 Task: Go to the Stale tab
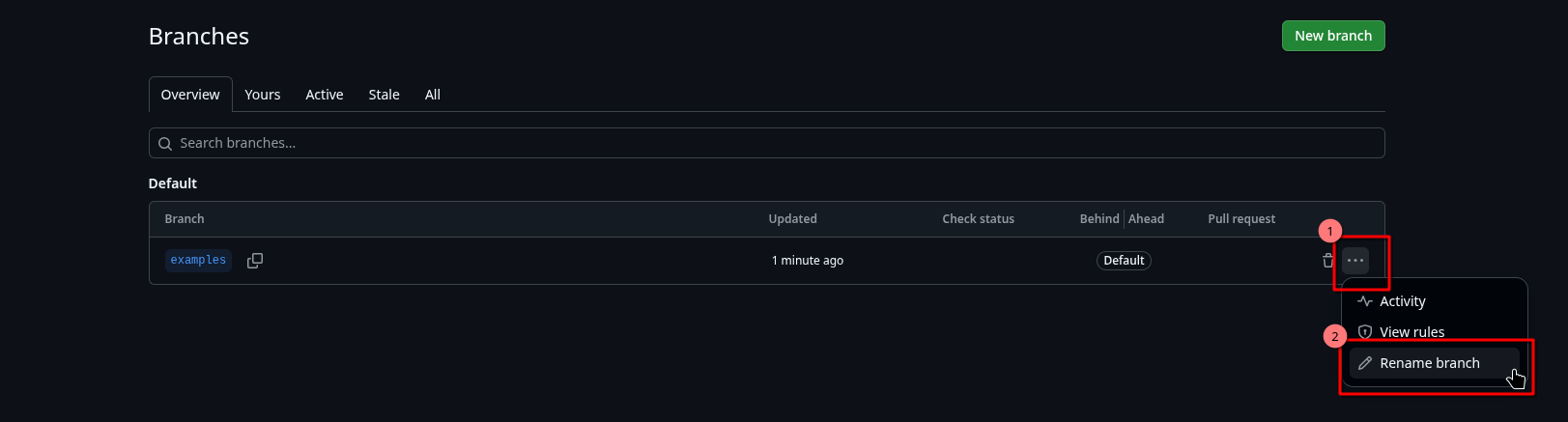pyautogui.click(x=384, y=95)
